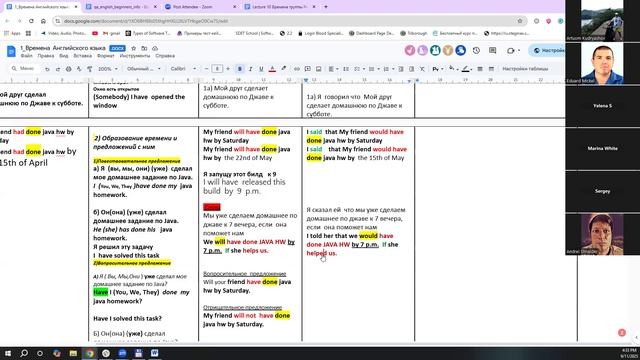
Task: Decrease font size with minus button
Action: [207, 69]
